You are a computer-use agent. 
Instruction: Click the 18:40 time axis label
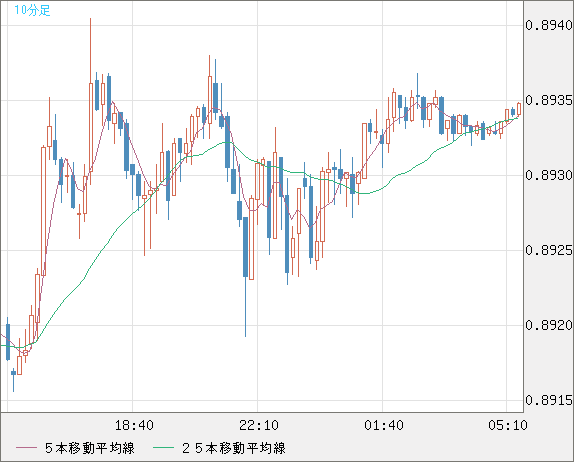pyautogui.click(x=134, y=425)
